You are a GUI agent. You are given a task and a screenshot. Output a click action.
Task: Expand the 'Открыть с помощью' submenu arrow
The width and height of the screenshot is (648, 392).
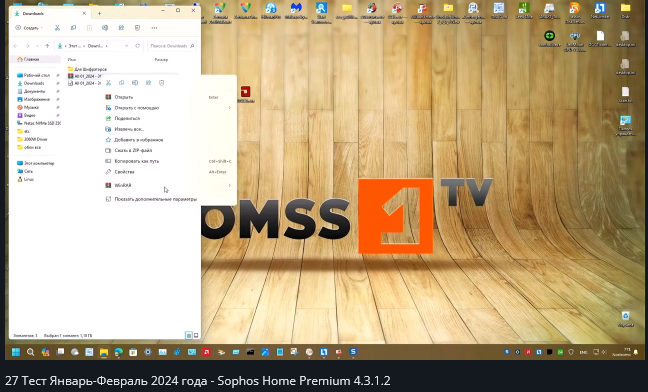(230, 108)
